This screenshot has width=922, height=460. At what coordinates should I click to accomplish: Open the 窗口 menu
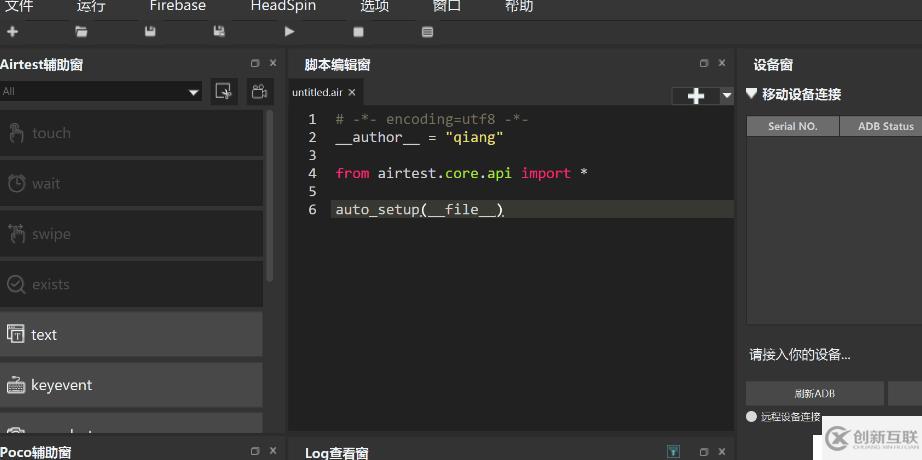[447, 6]
